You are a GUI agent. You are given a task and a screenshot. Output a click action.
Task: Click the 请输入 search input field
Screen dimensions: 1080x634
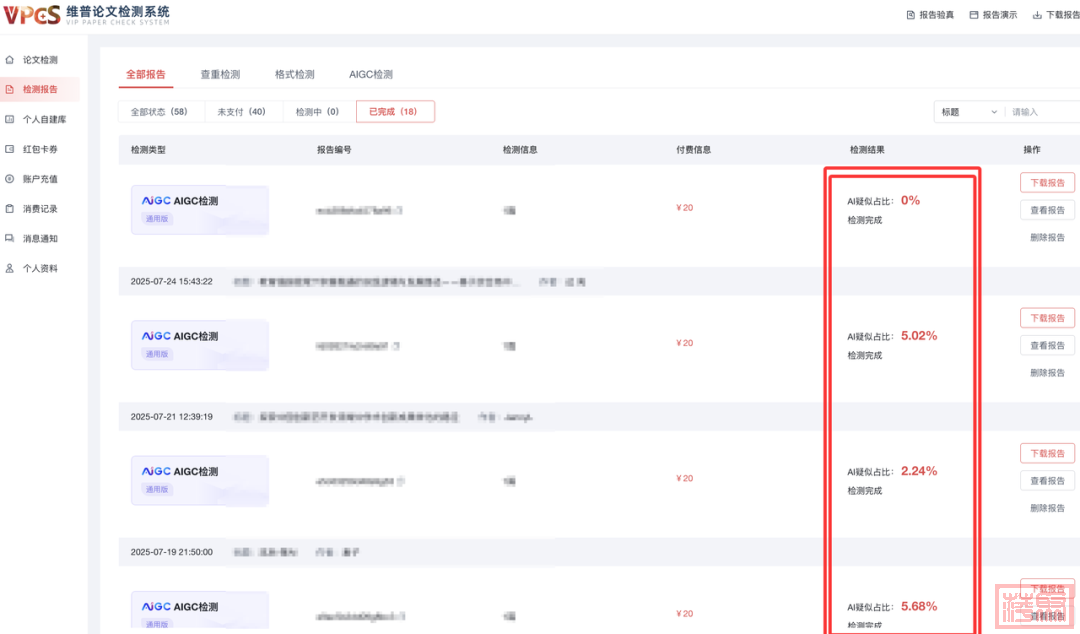pyautogui.click(x=1042, y=112)
